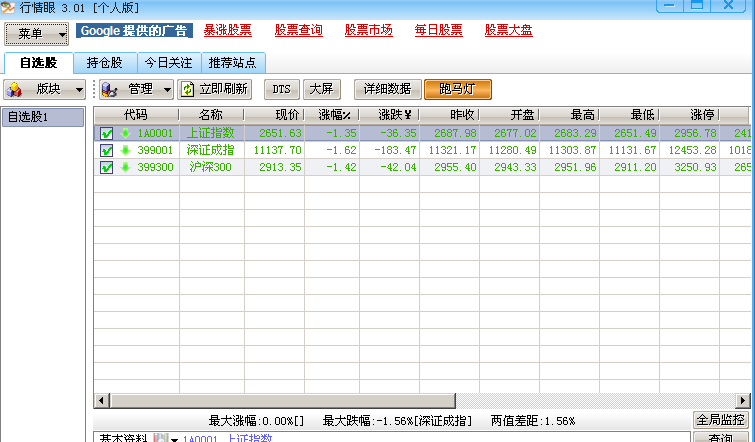Screen dimensions: 755x442
Task: Open the 今日关注 tab
Action: 169,63
